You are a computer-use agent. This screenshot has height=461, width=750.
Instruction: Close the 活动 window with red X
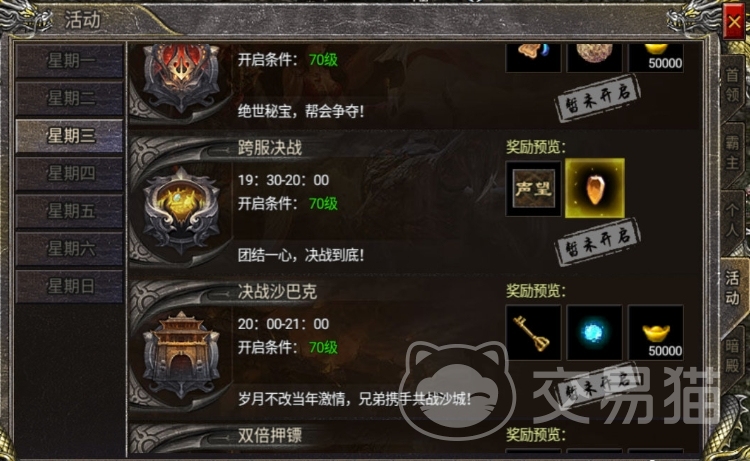point(734,22)
